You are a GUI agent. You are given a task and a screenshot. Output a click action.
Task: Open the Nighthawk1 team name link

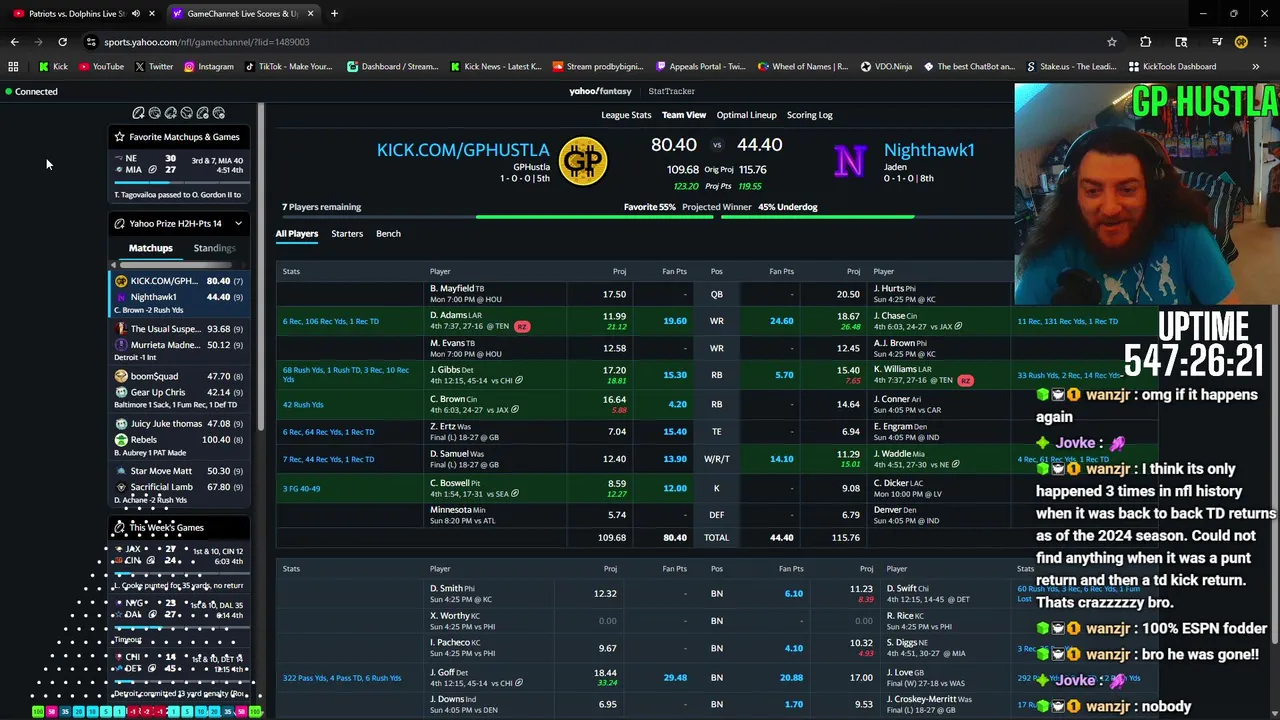pyautogui.click(x=929, y=150)
